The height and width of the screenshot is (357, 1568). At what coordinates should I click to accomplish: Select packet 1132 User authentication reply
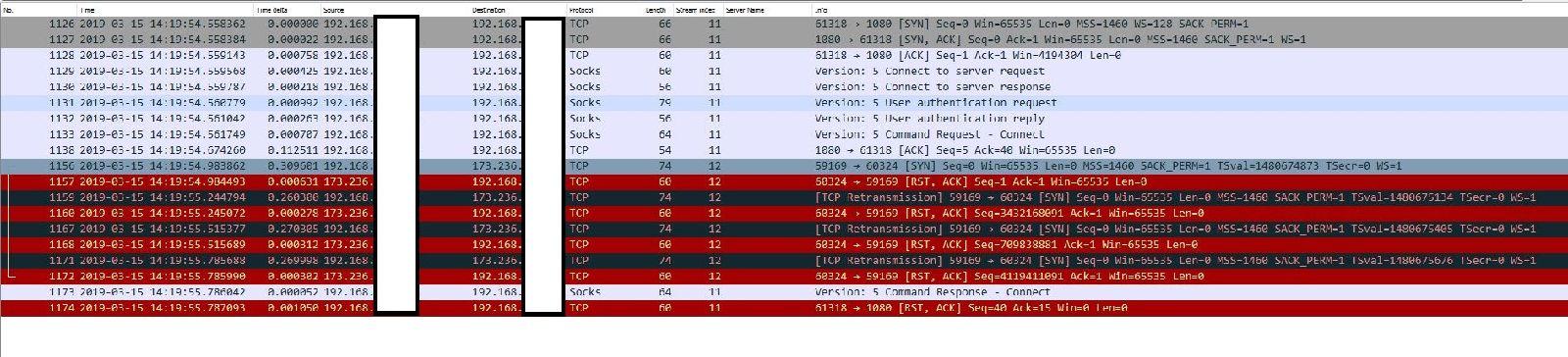click(x=784, y=118)
